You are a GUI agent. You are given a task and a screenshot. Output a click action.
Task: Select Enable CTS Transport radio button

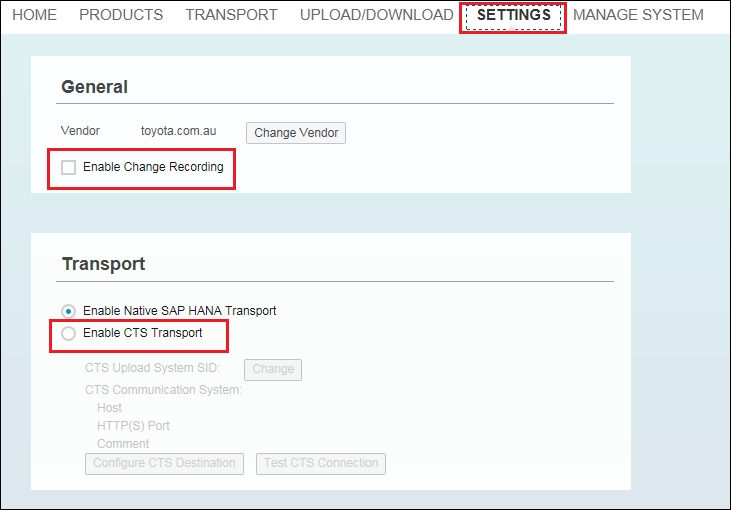pyautogui.click(x=69, y=333)
